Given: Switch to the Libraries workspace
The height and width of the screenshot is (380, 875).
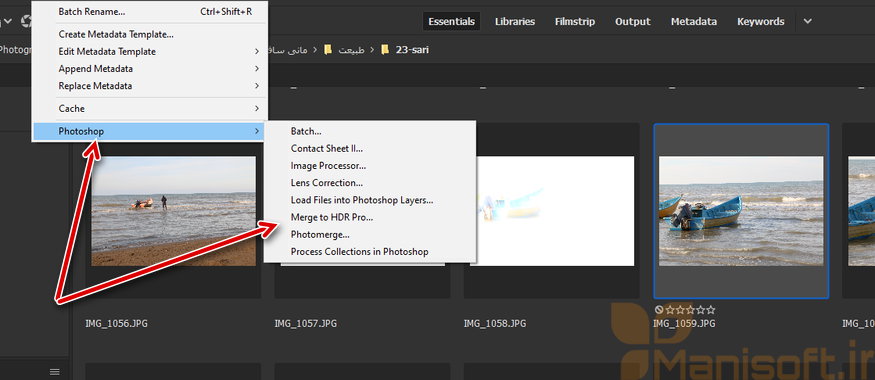Looking at the screenshot, I should pos(515,21).
